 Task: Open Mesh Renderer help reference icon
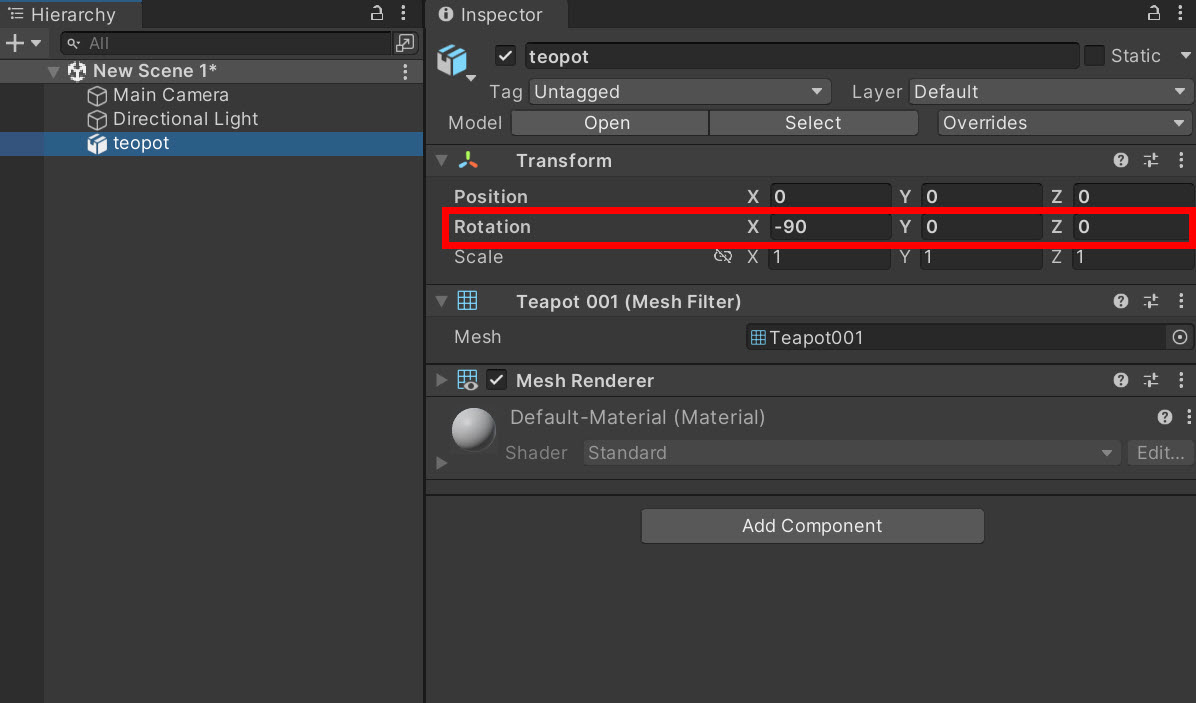point(1120,380)
